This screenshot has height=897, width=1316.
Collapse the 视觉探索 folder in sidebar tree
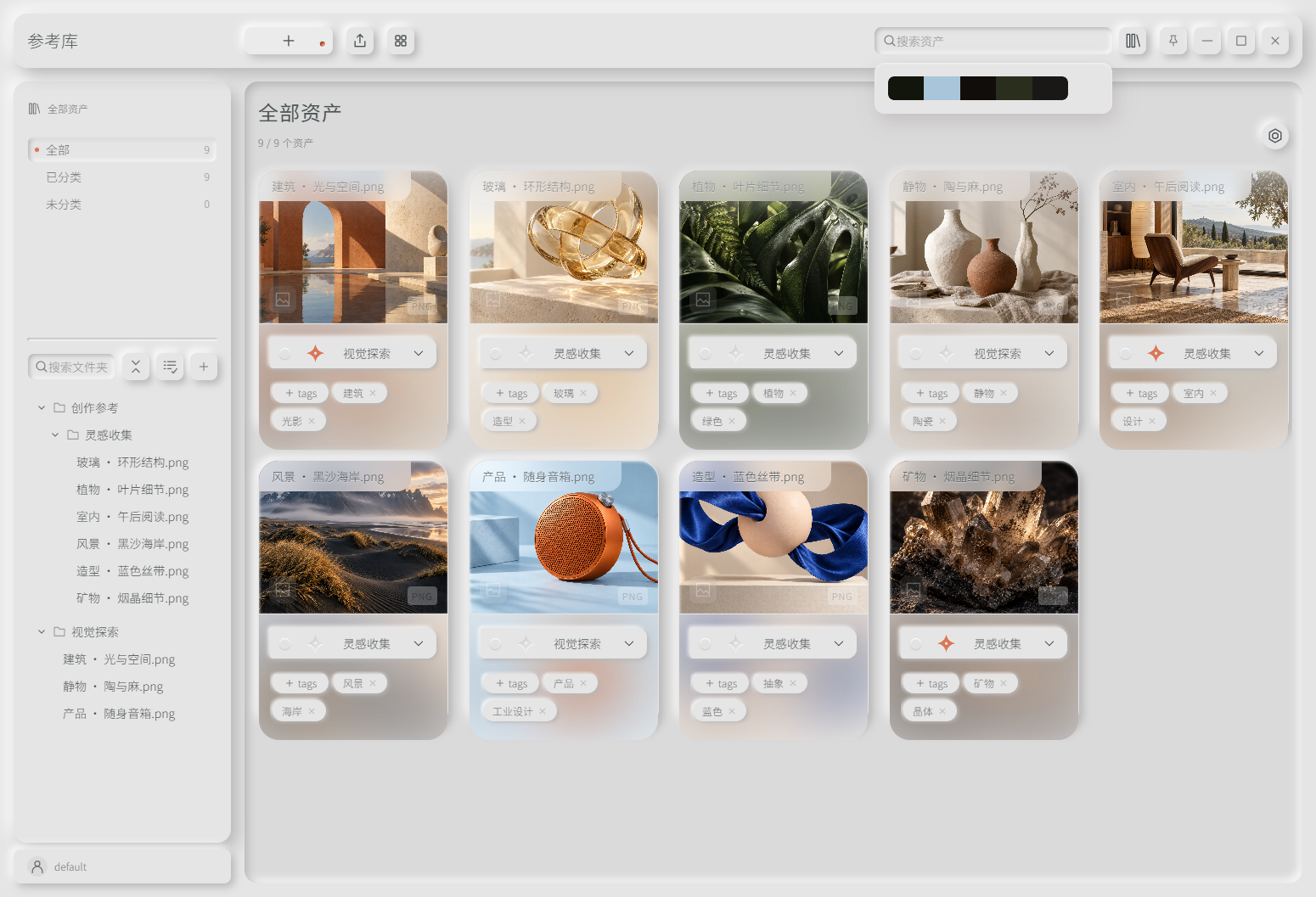coord(42,631)
